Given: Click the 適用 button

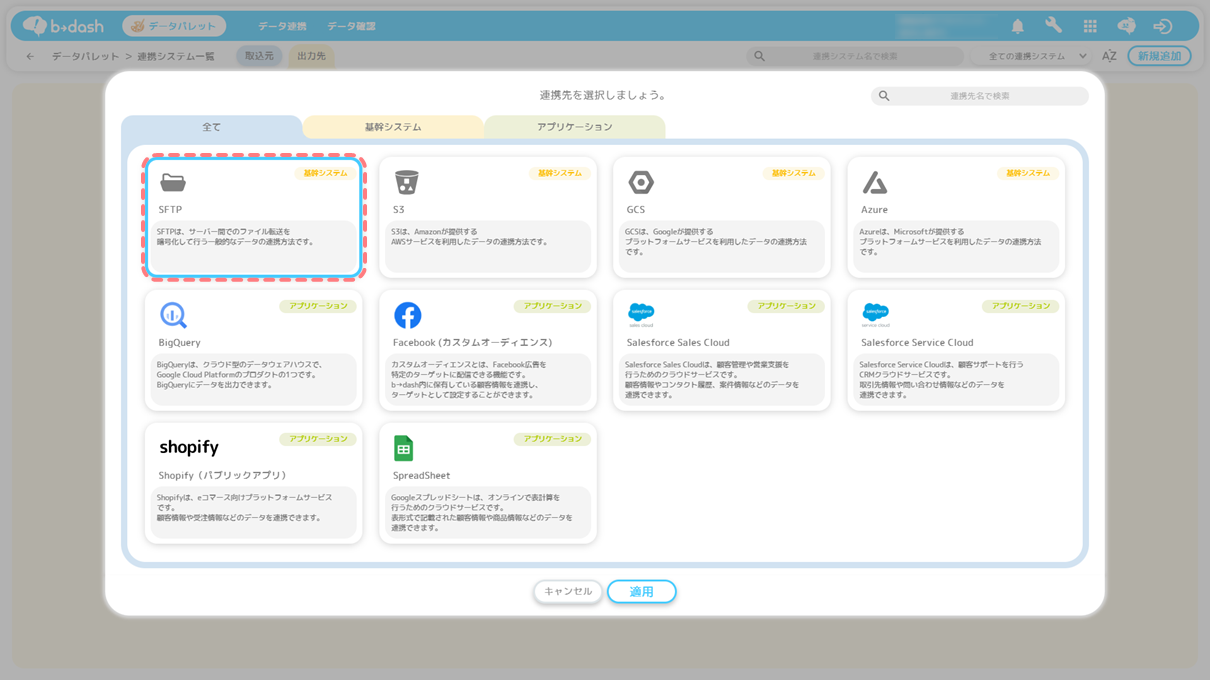Looking at the screenshot, I should (641, 591).
